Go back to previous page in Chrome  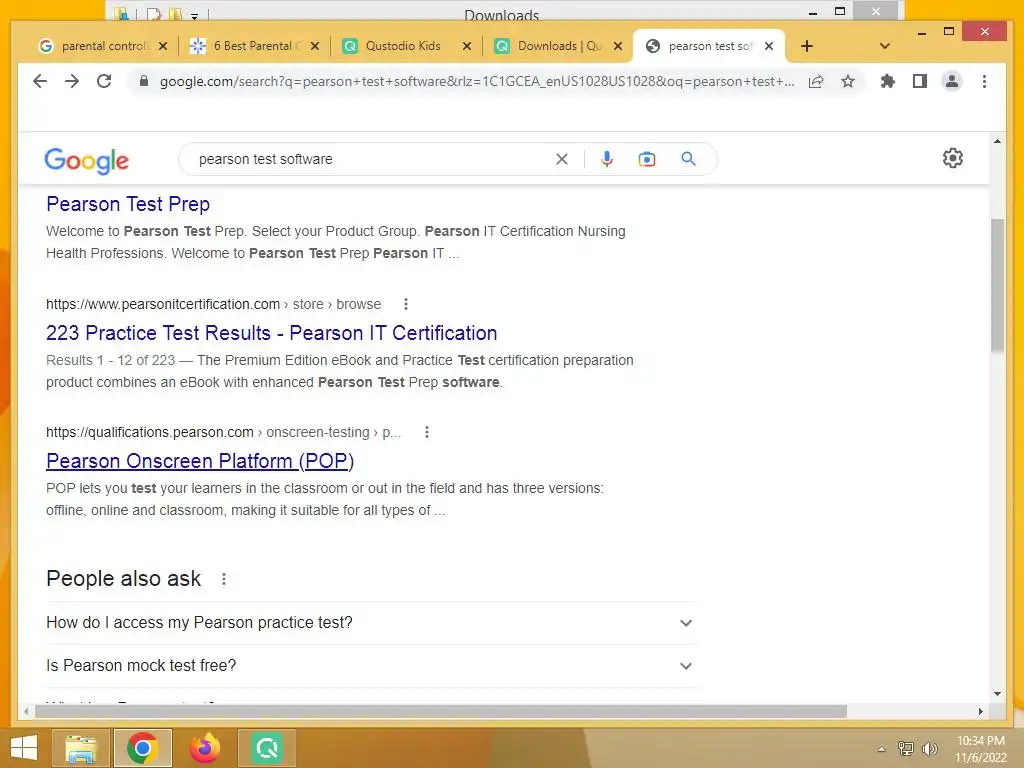[40, 81]
